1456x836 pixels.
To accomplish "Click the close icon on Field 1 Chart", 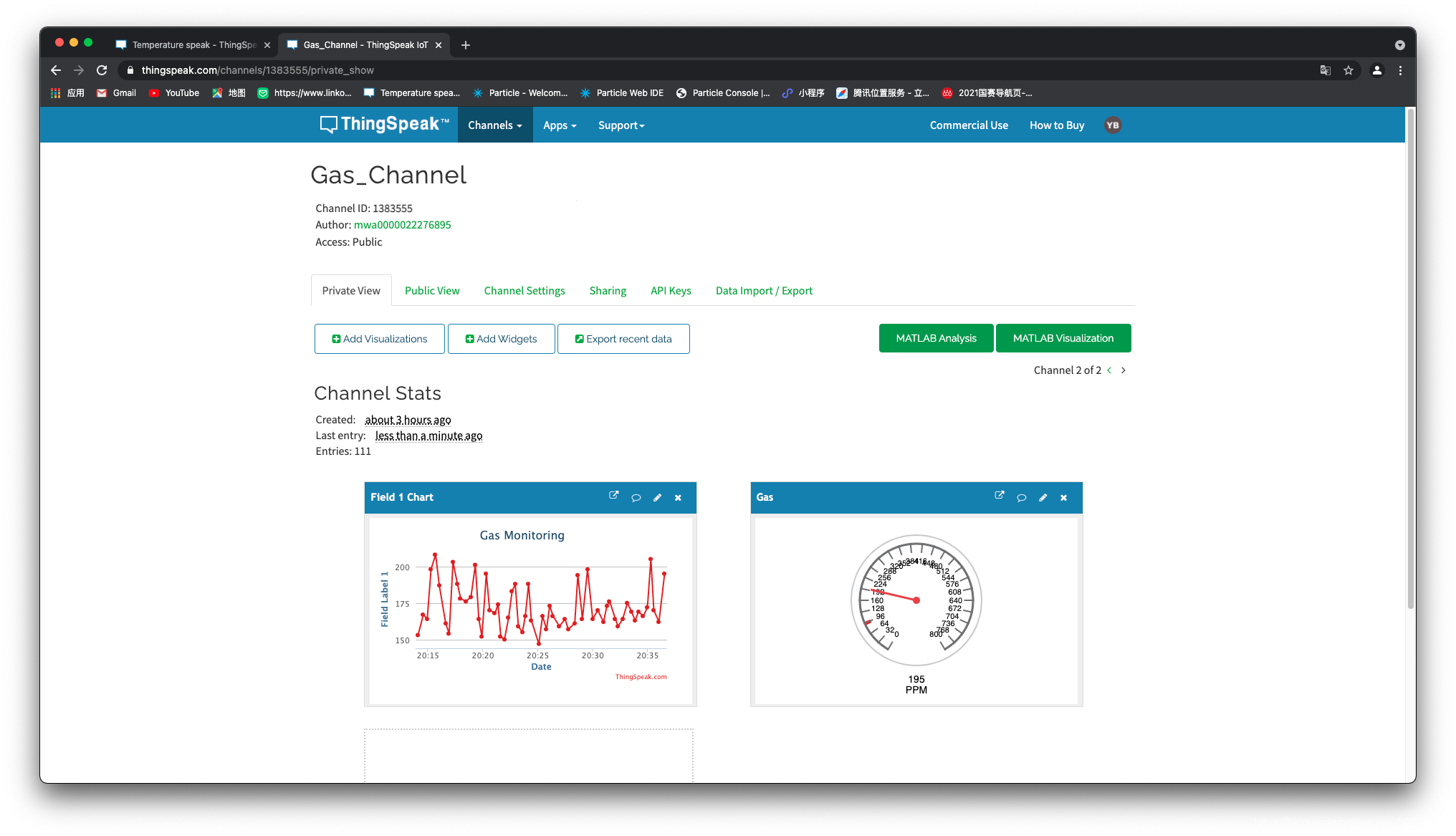I will [679, 497].
